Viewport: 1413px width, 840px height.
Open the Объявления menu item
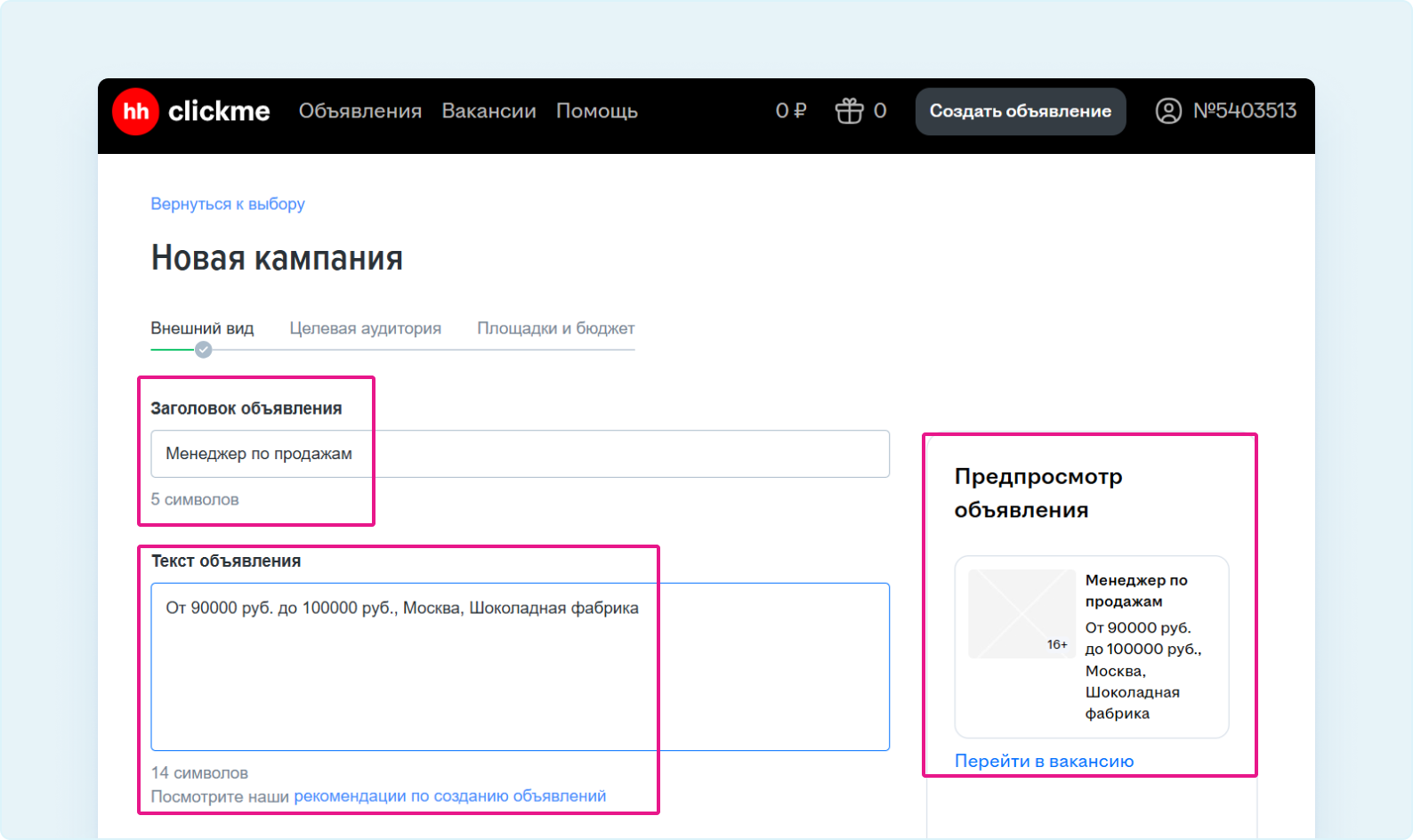coord(360,111)
